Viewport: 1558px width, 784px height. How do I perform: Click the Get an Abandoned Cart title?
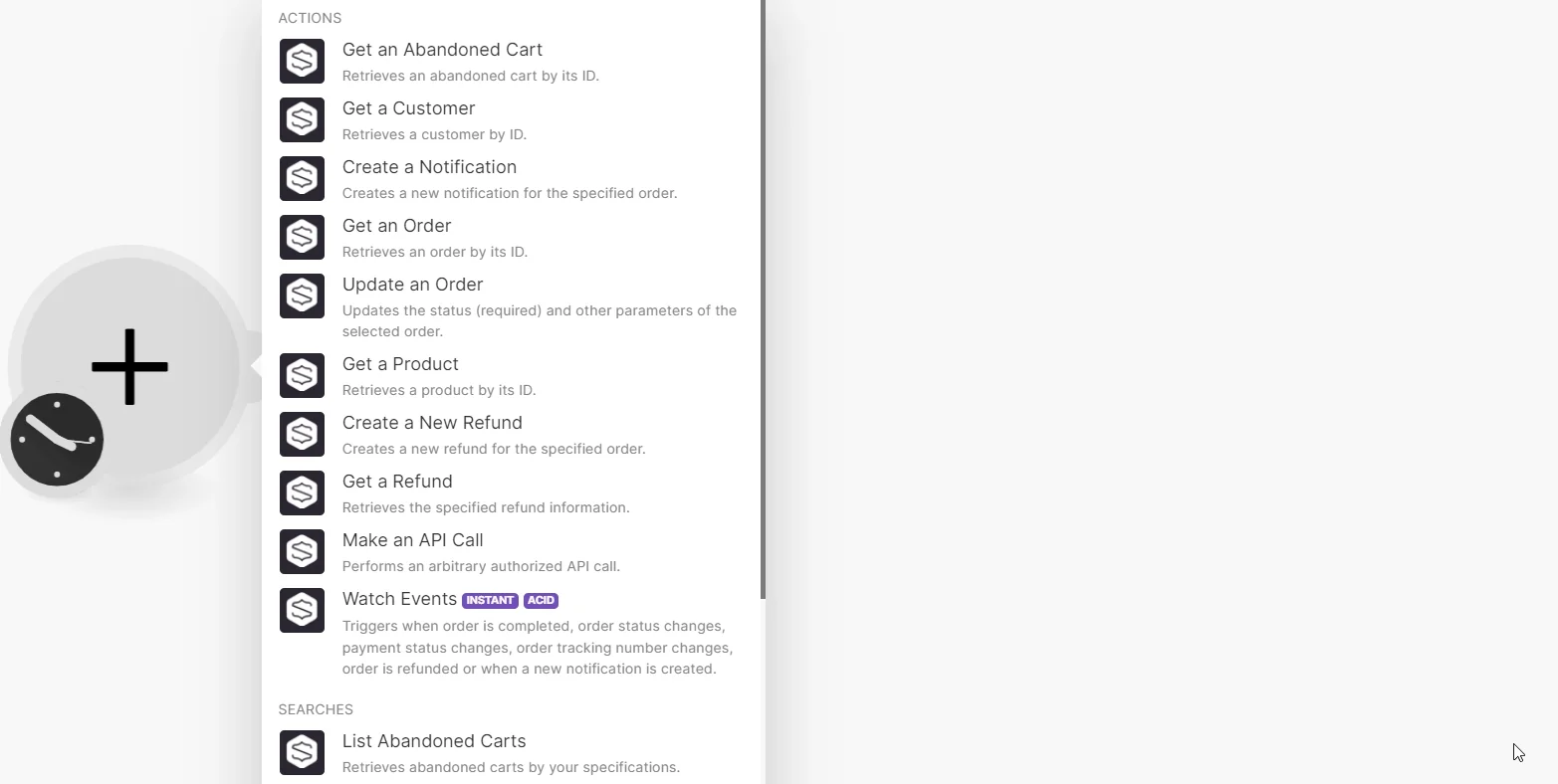click(x=442, y=50)
